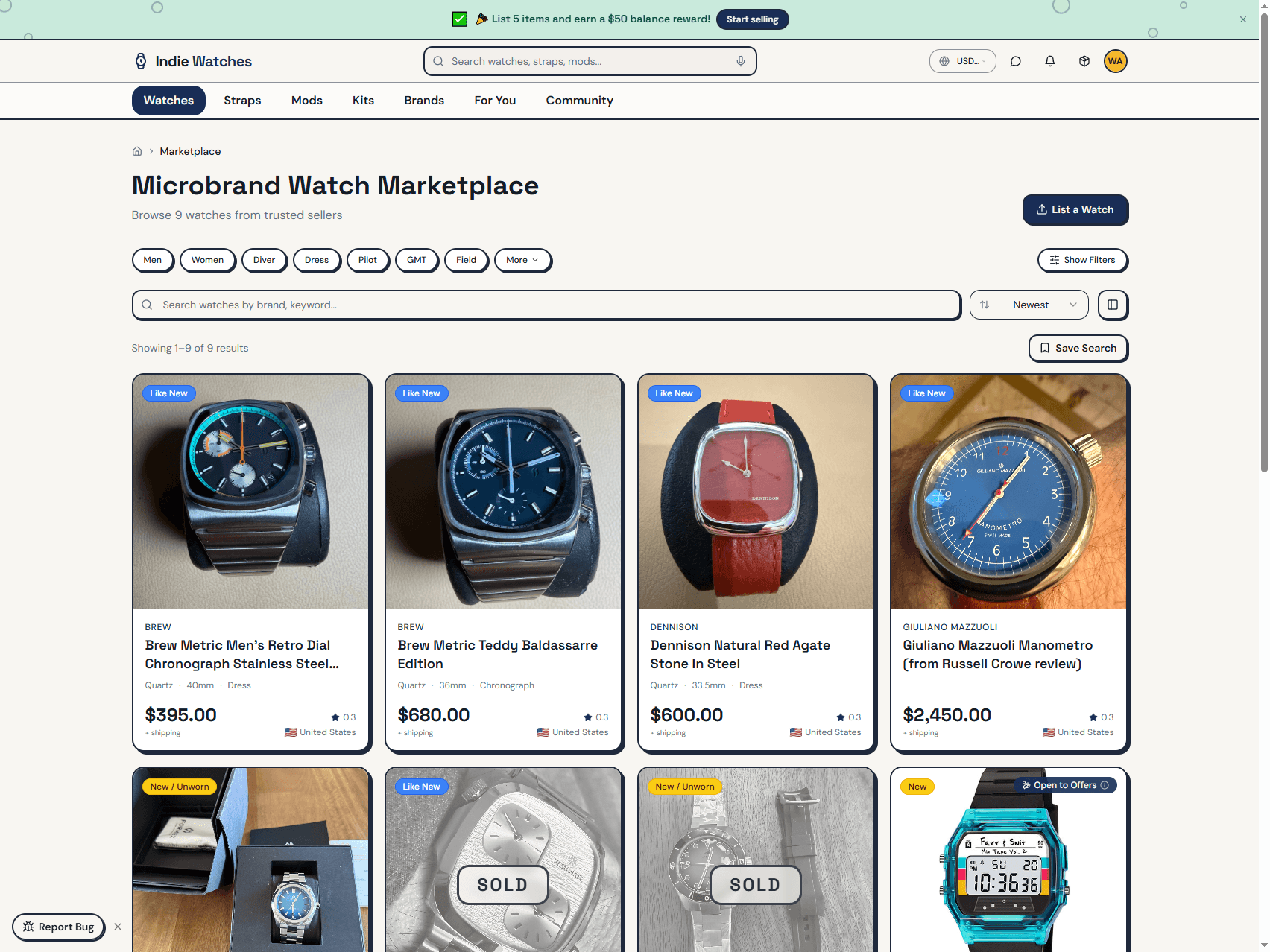The width and height of the screenshot is (1270, 952).
Task: Toggle the Diver category filter
Action: click(x=264, y=260)
